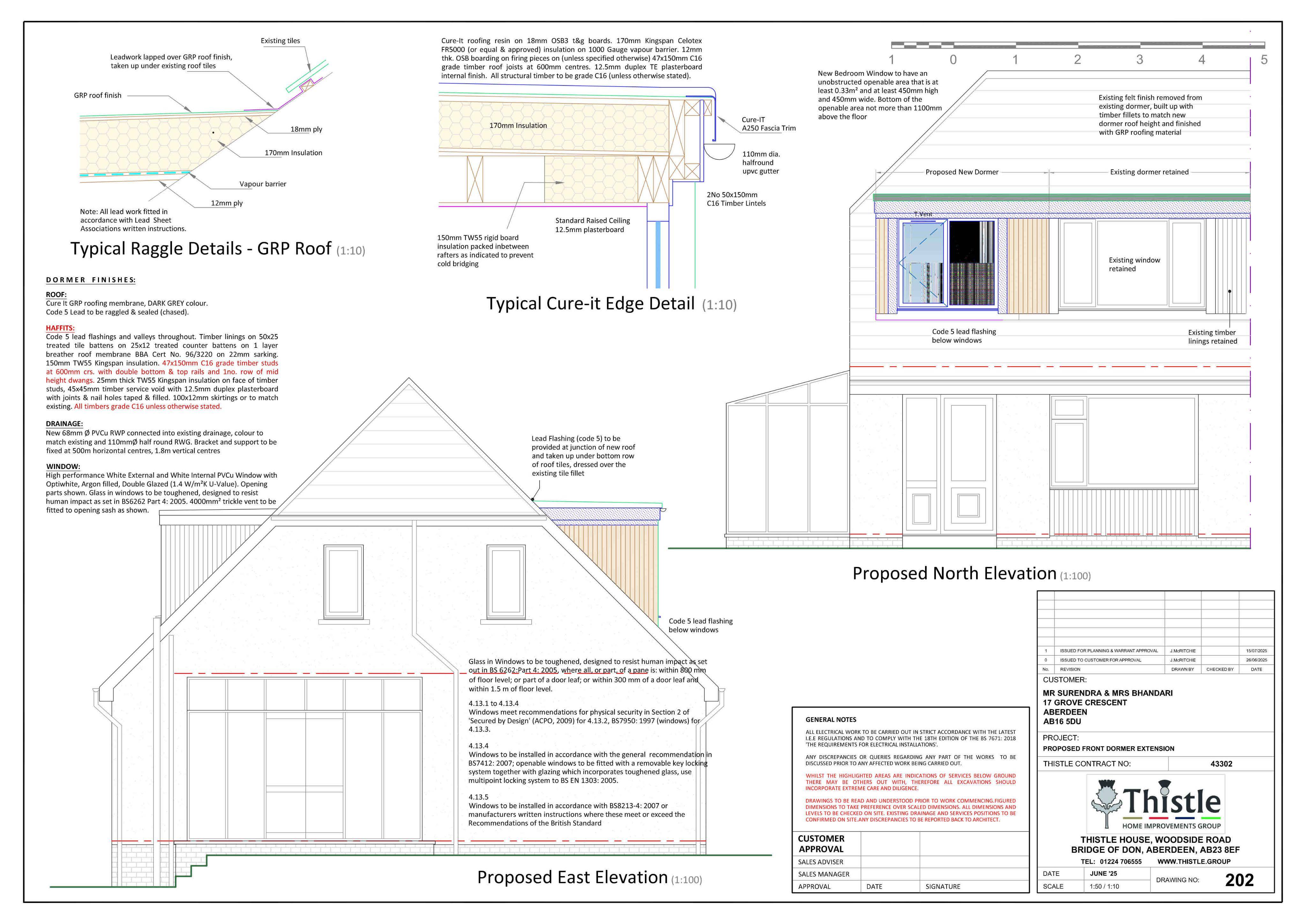Click 'Code 5 lead flashing below windows' on north elevation
The image size is (1307, 924).
[964, 336]
